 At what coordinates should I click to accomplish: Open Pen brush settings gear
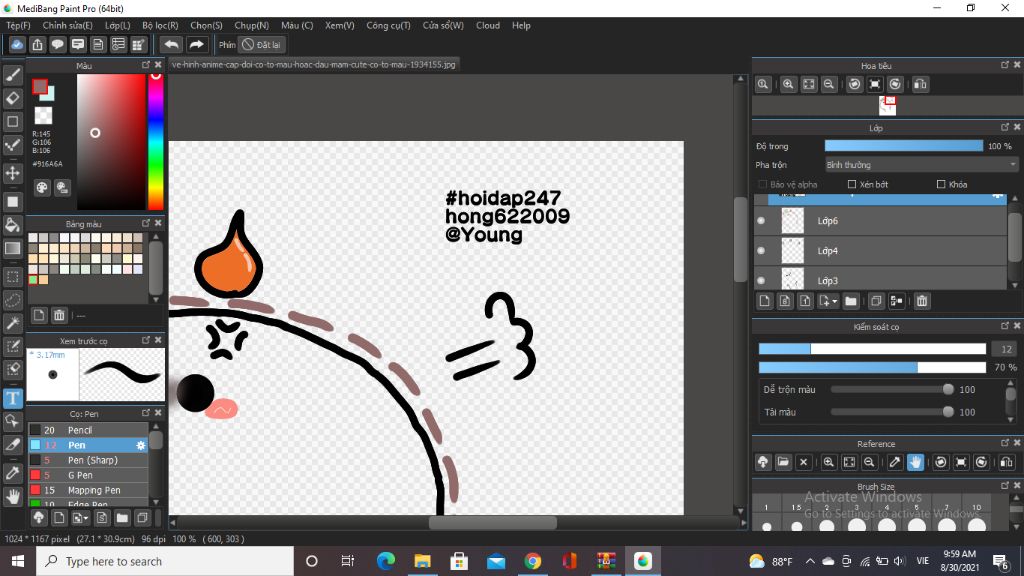[x=140, y=445]
